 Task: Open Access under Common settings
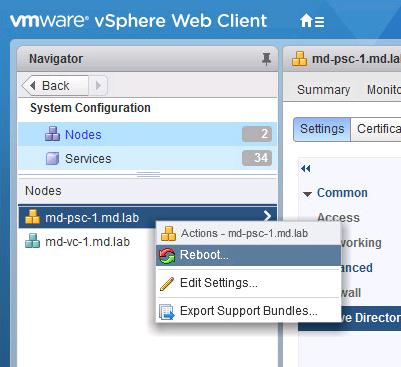338,217
